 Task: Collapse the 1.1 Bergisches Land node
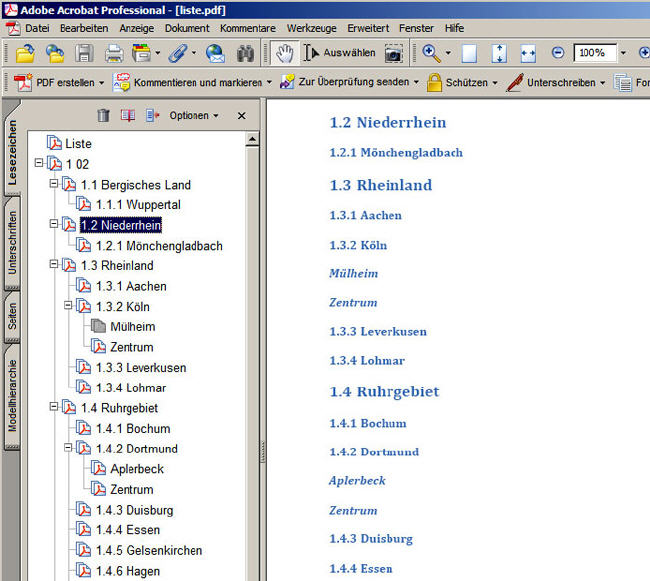54,184
